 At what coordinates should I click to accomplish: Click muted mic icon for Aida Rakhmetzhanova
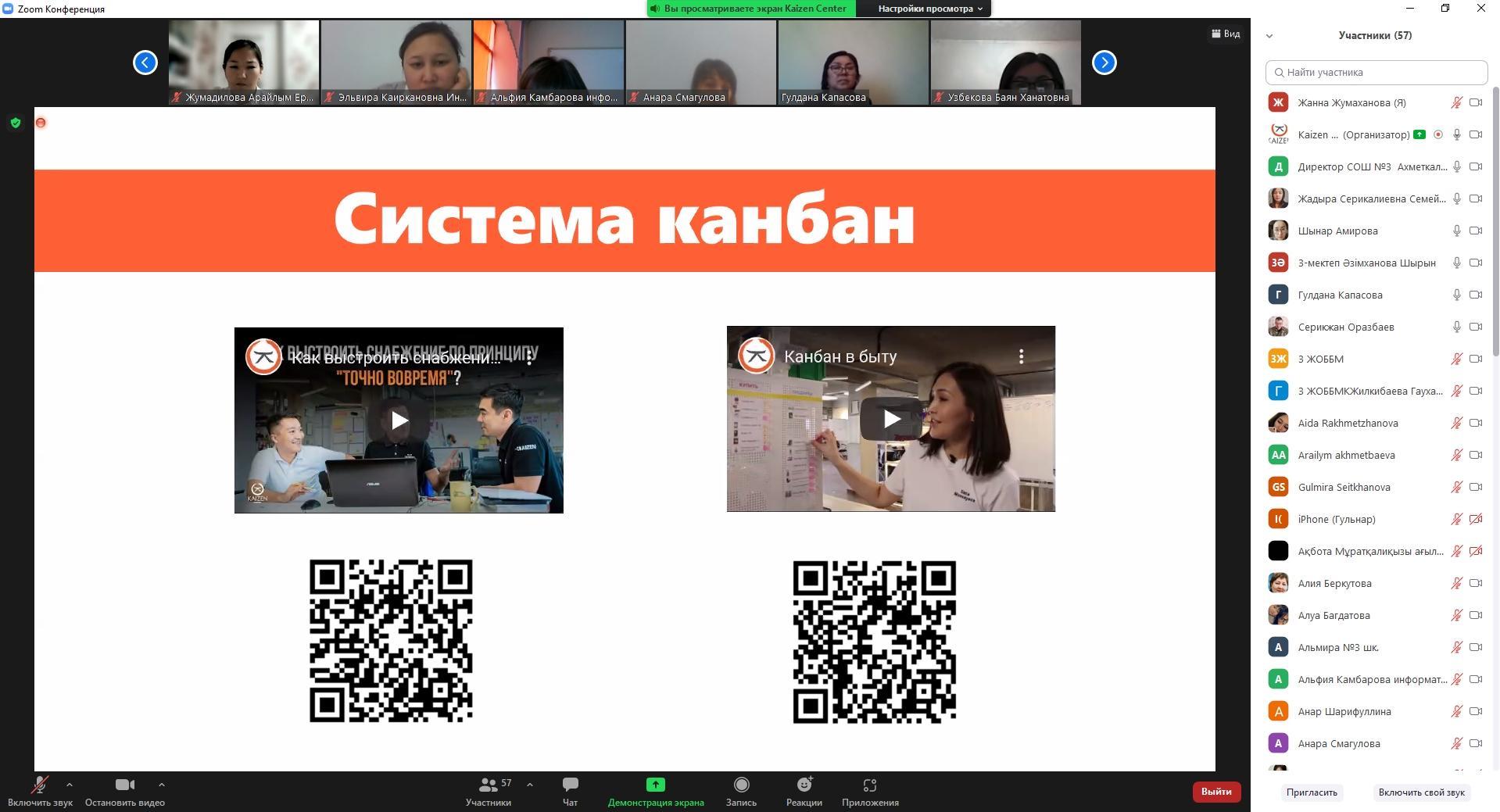coord(1457,423)
